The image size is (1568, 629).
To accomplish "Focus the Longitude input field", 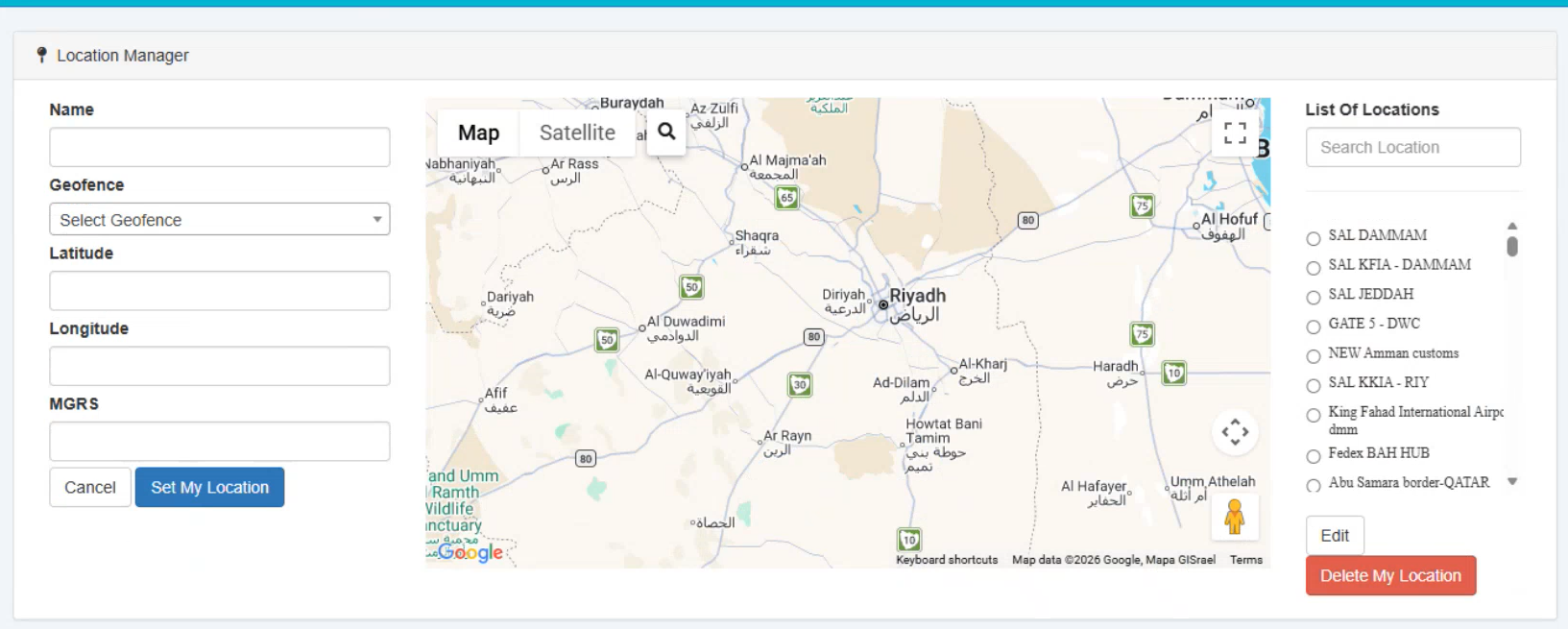I will click(x=220, y=366).
